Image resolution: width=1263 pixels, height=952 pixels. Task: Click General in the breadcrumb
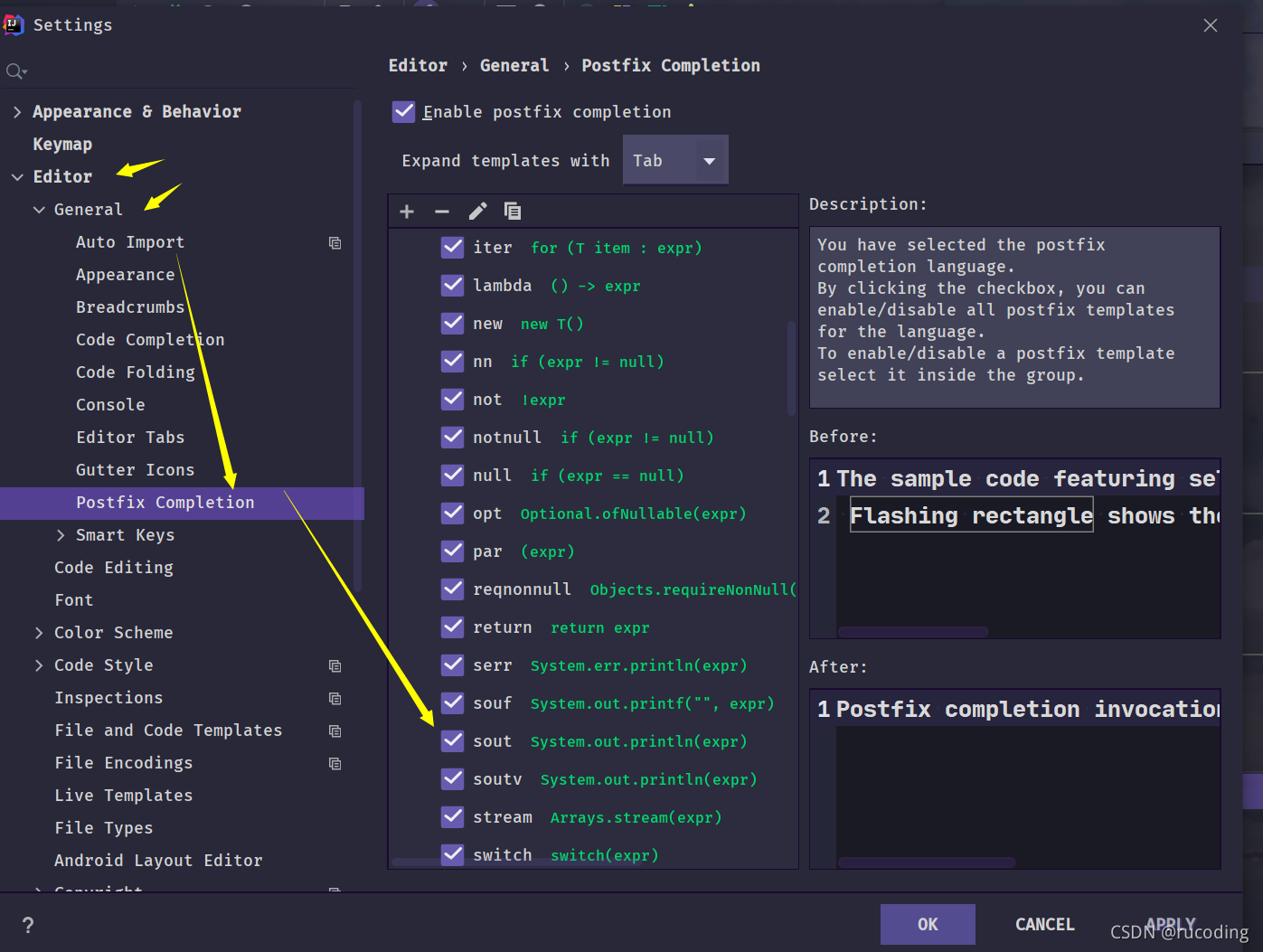[x=514, y=65]
